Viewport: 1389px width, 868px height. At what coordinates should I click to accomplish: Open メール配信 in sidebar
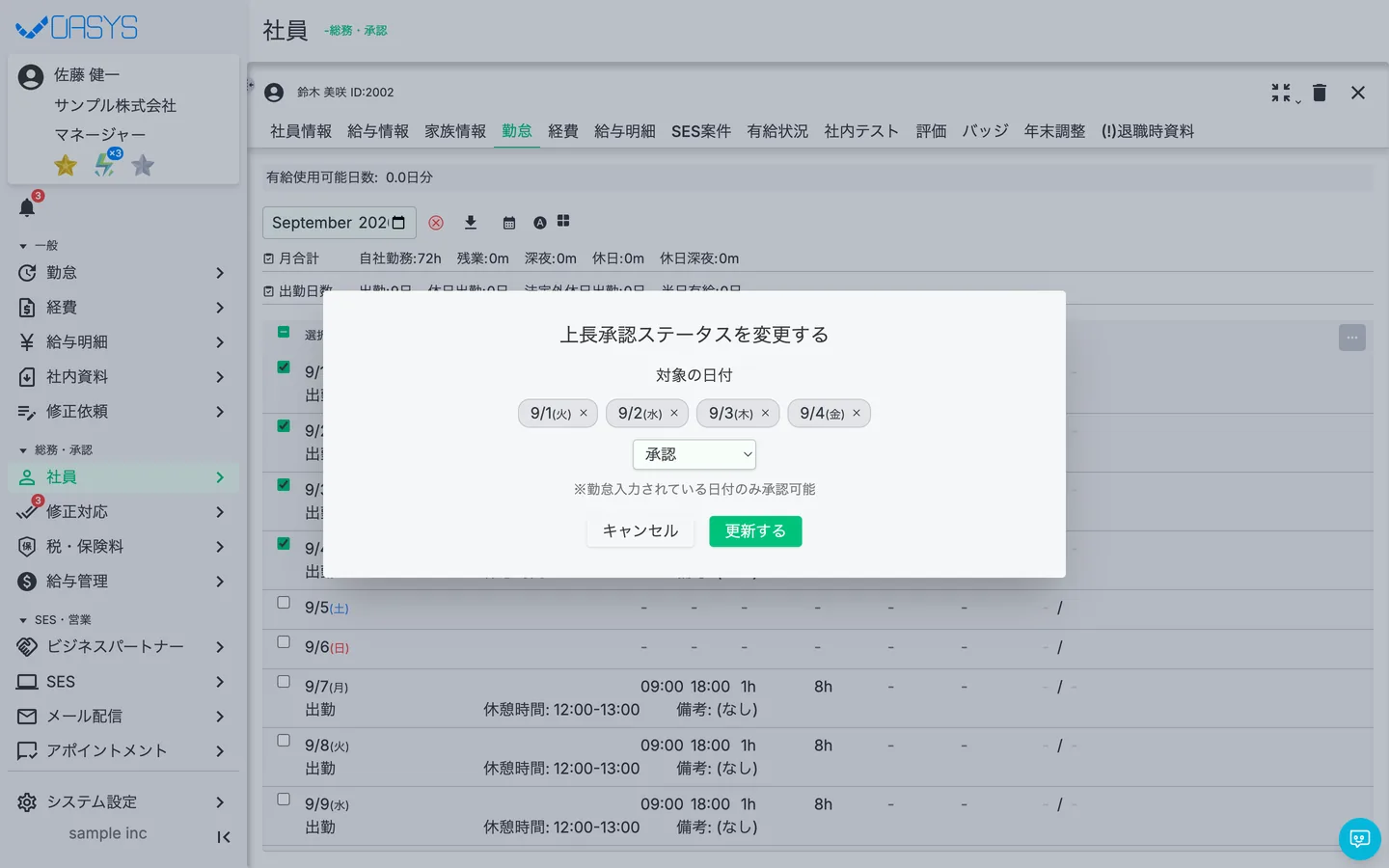(x=123, y=717)
